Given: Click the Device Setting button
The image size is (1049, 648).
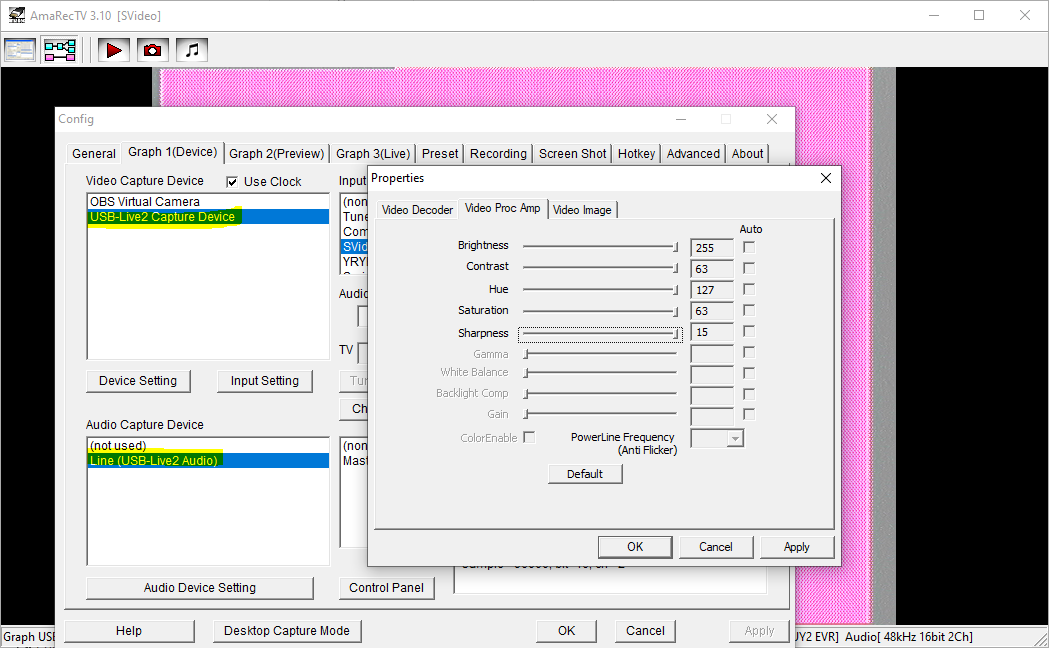Looking at the screenshot, I should tap(138, 381).
